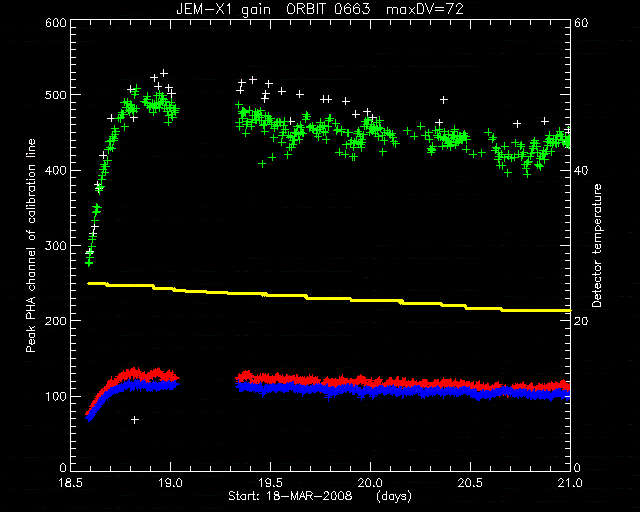
Task: Click the 40 label on right temperature axis
Action: [581, 170]
